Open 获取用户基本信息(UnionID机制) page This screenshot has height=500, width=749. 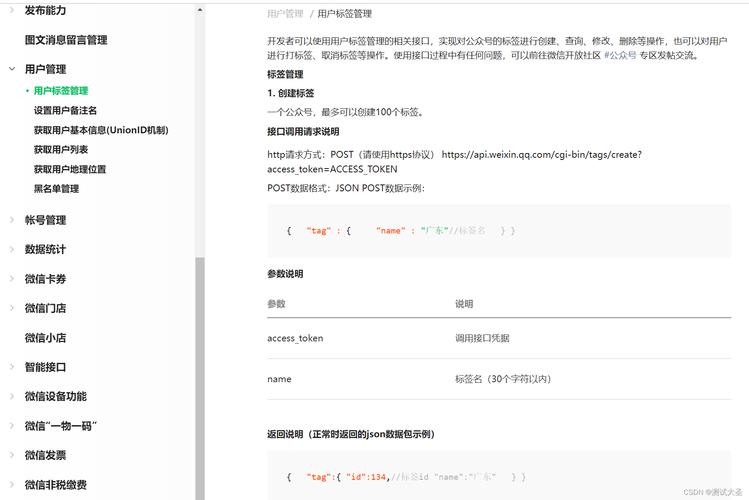point(101,130)
